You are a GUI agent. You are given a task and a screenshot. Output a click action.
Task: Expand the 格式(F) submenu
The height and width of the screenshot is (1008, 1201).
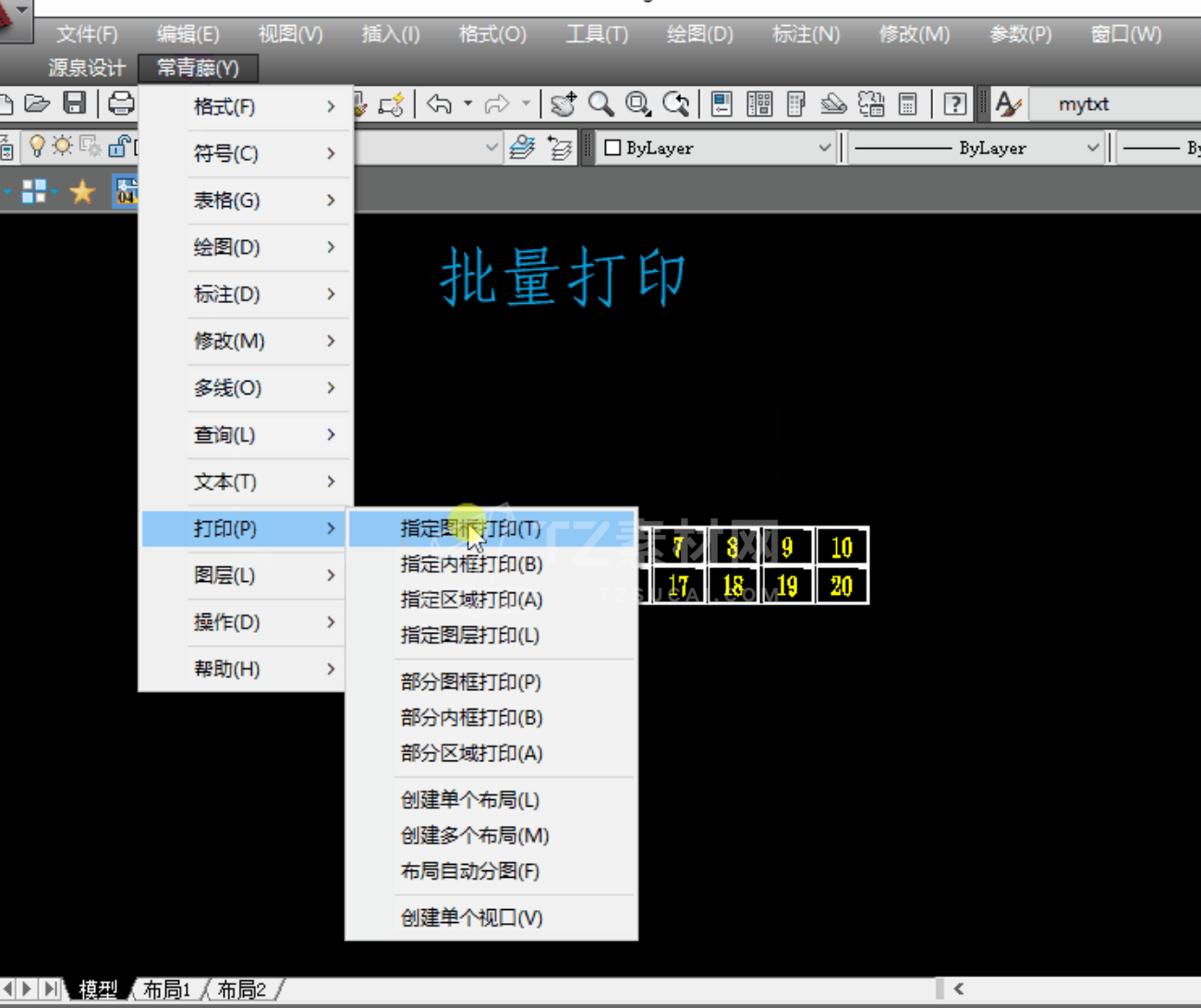(x=247, y=107)
